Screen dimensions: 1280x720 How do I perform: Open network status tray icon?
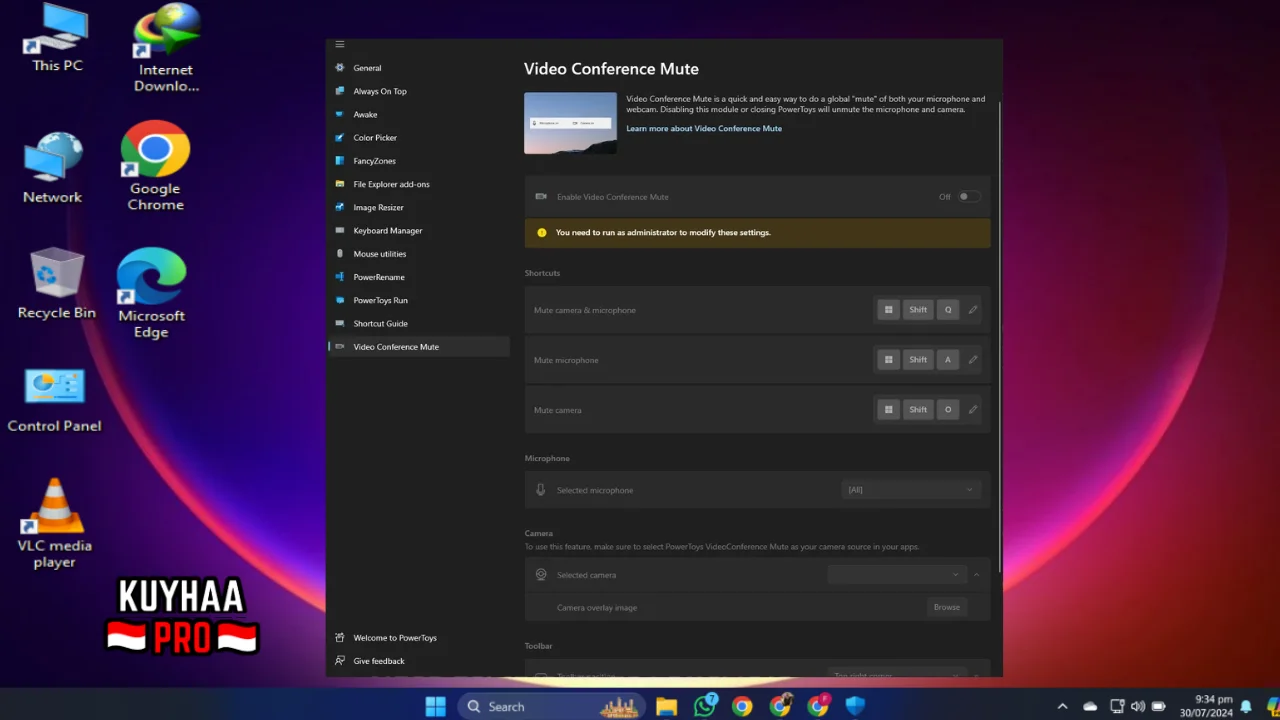tap(1117, 706)
